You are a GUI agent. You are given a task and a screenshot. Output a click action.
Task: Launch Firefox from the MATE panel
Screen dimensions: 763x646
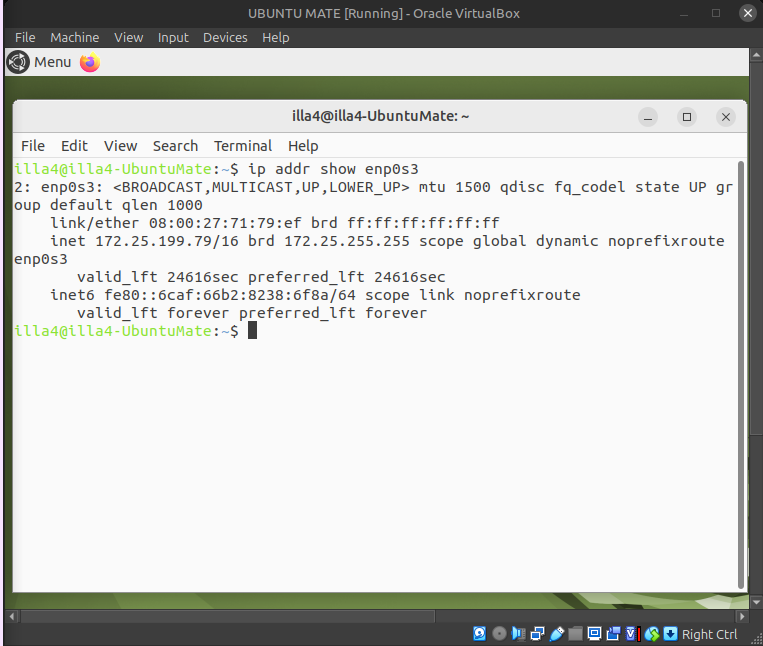pyautogui.click(x=90, y=62)
